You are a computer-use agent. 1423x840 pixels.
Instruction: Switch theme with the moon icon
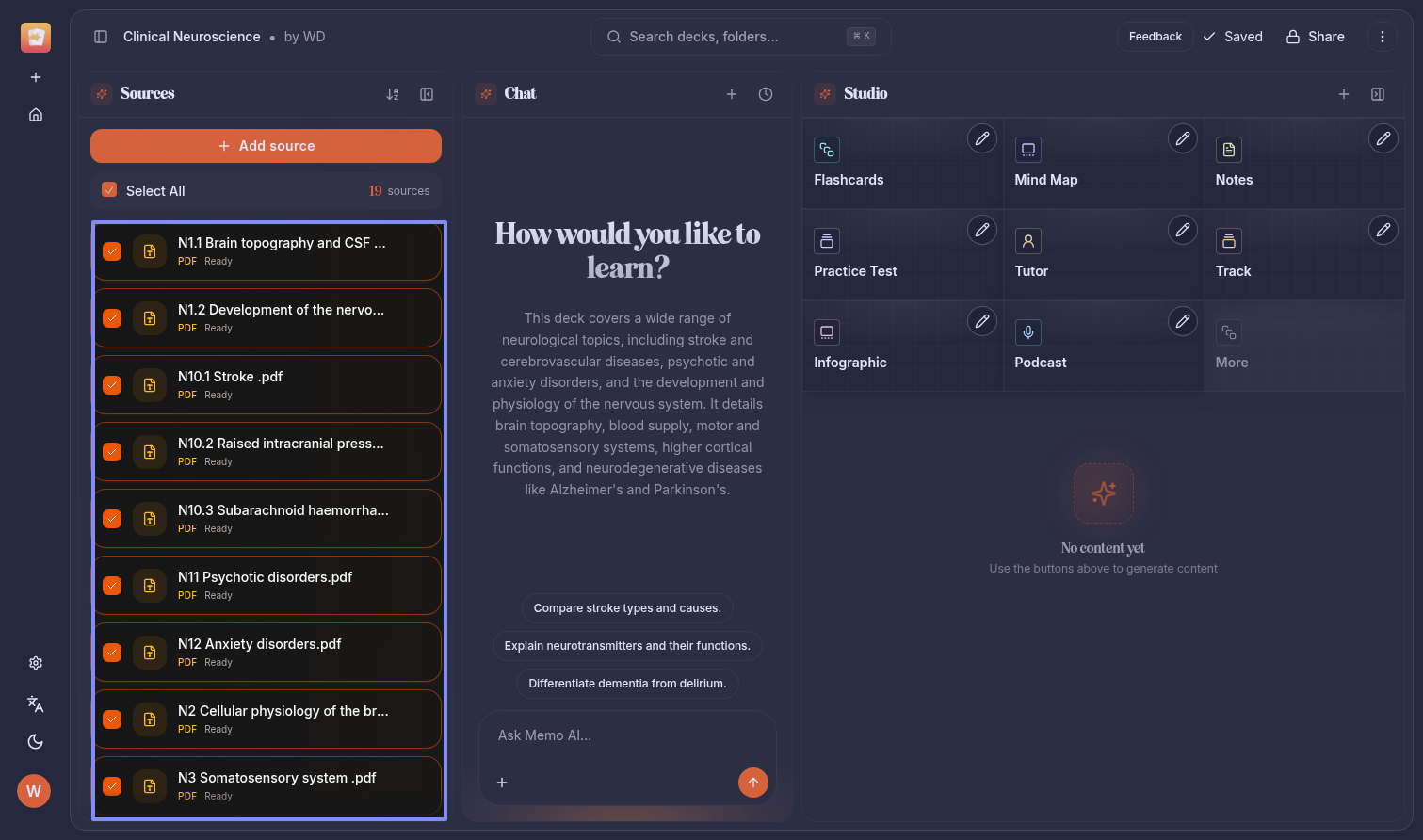(36, 742)
